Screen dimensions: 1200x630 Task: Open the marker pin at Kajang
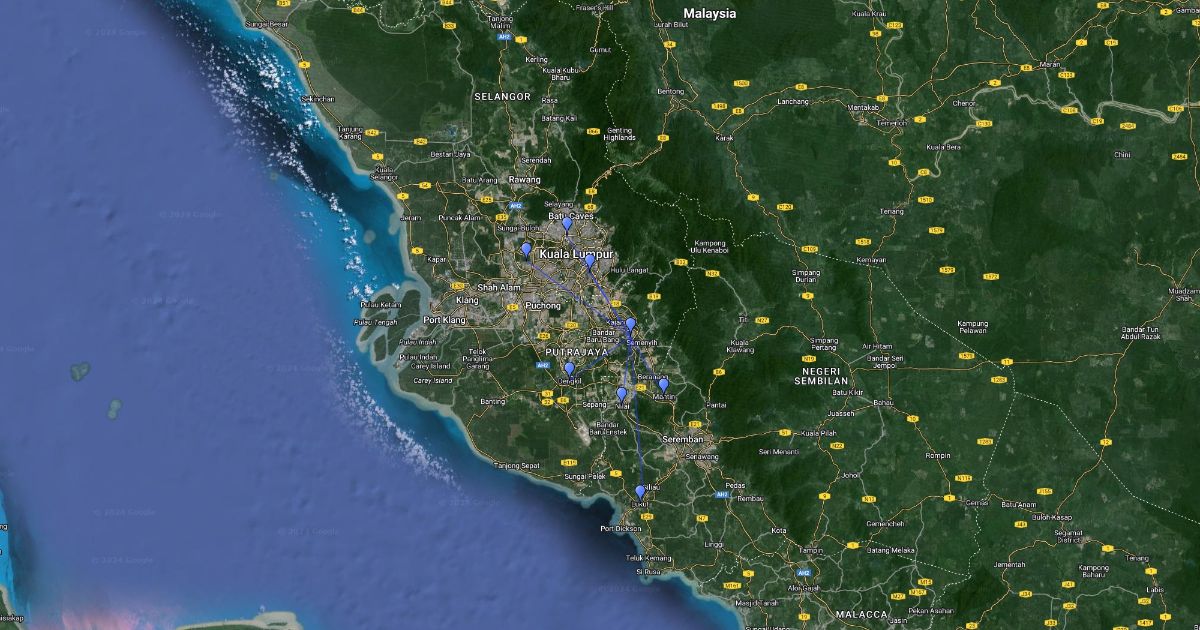(x=631, y=325)
